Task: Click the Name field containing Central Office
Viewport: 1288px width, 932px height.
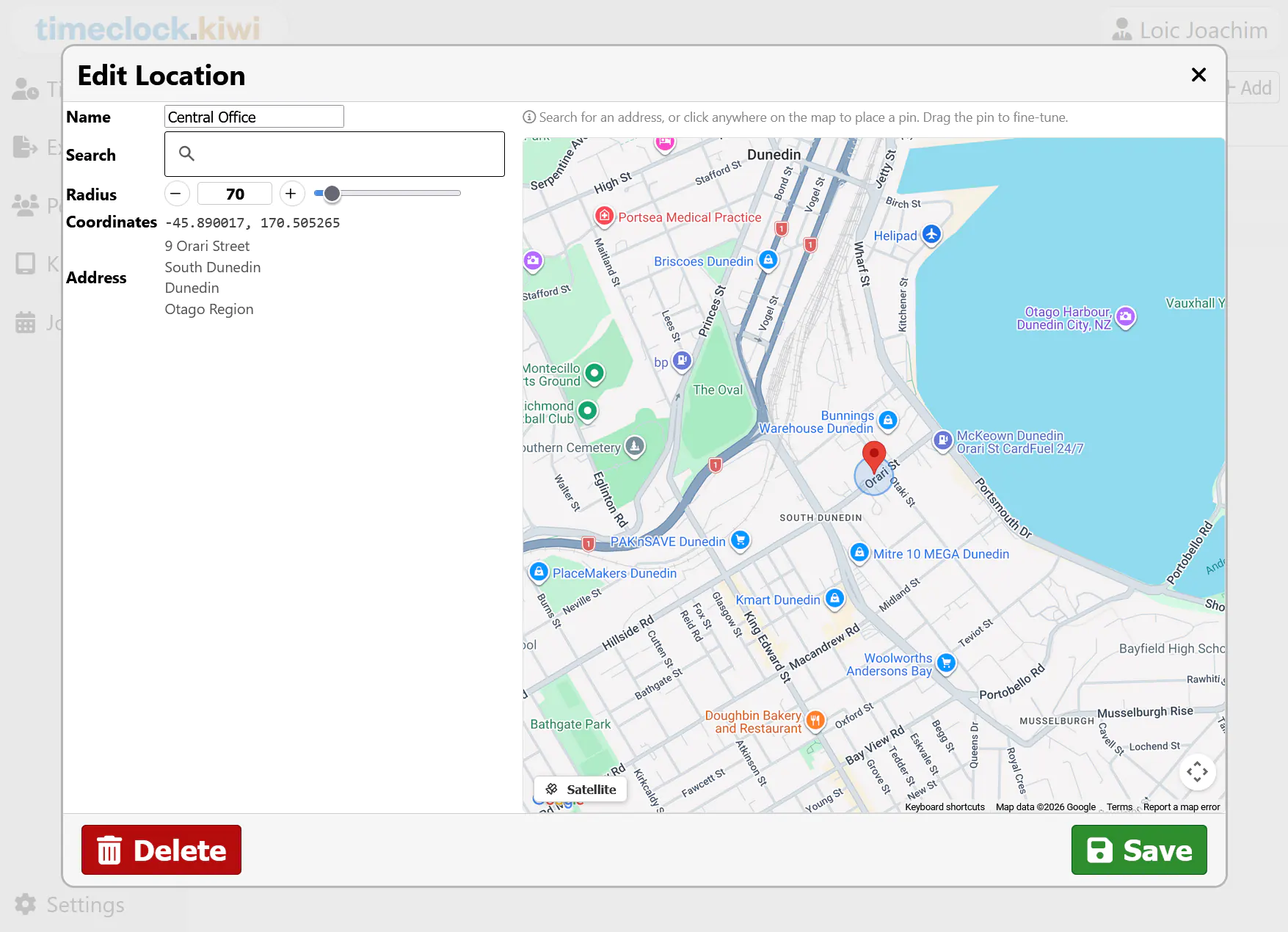Action: pyautogui.click(x=254, y=117)
